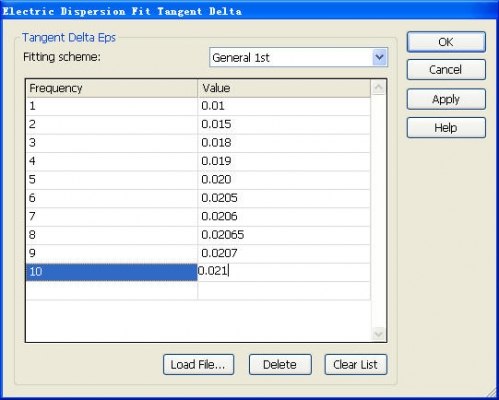The width and height of the screenshot is (499, 400).
Task: Cancel the dialog
Action: [x=446, y=70]
